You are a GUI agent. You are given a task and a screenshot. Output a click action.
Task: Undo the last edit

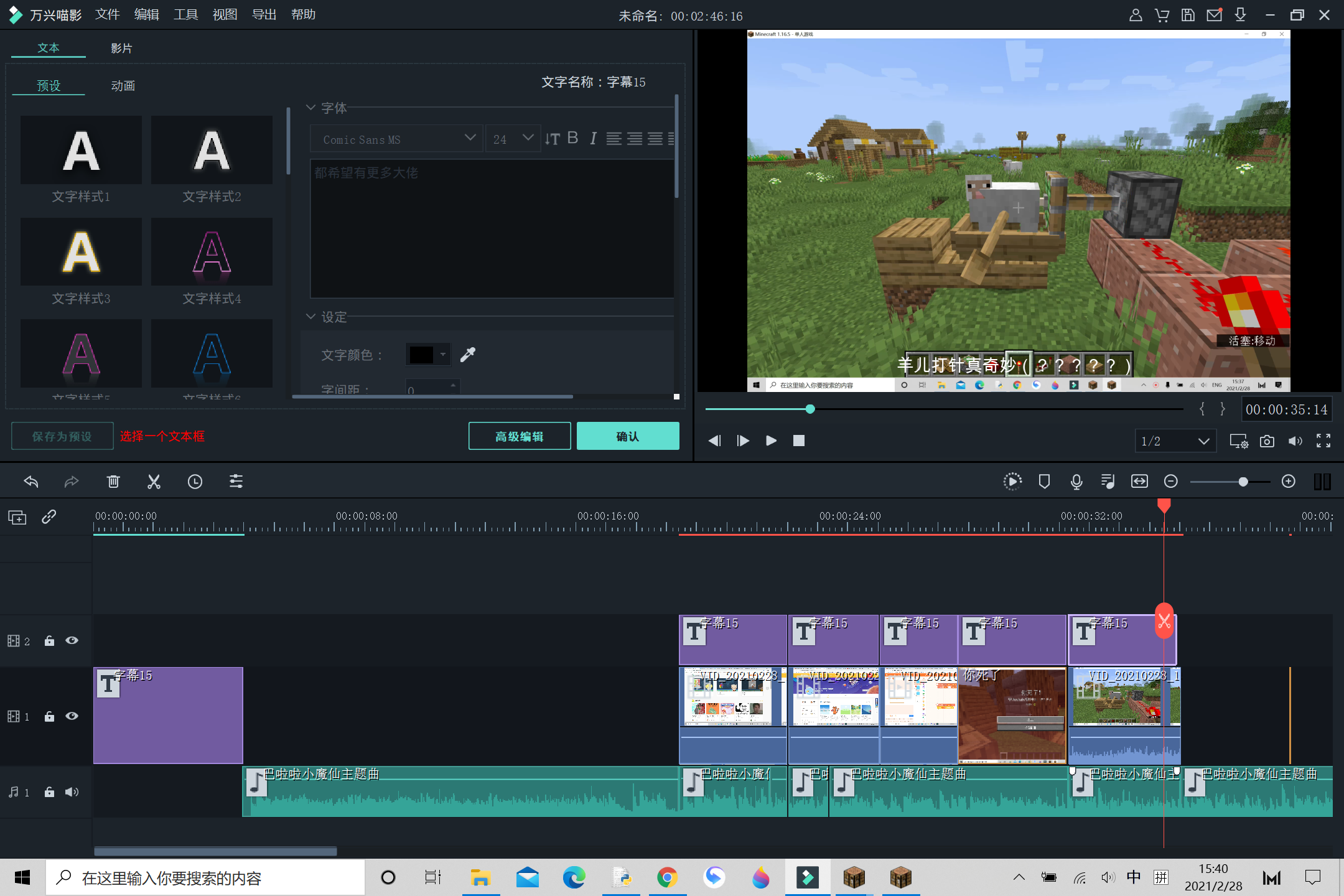click(x=31, y=481)
